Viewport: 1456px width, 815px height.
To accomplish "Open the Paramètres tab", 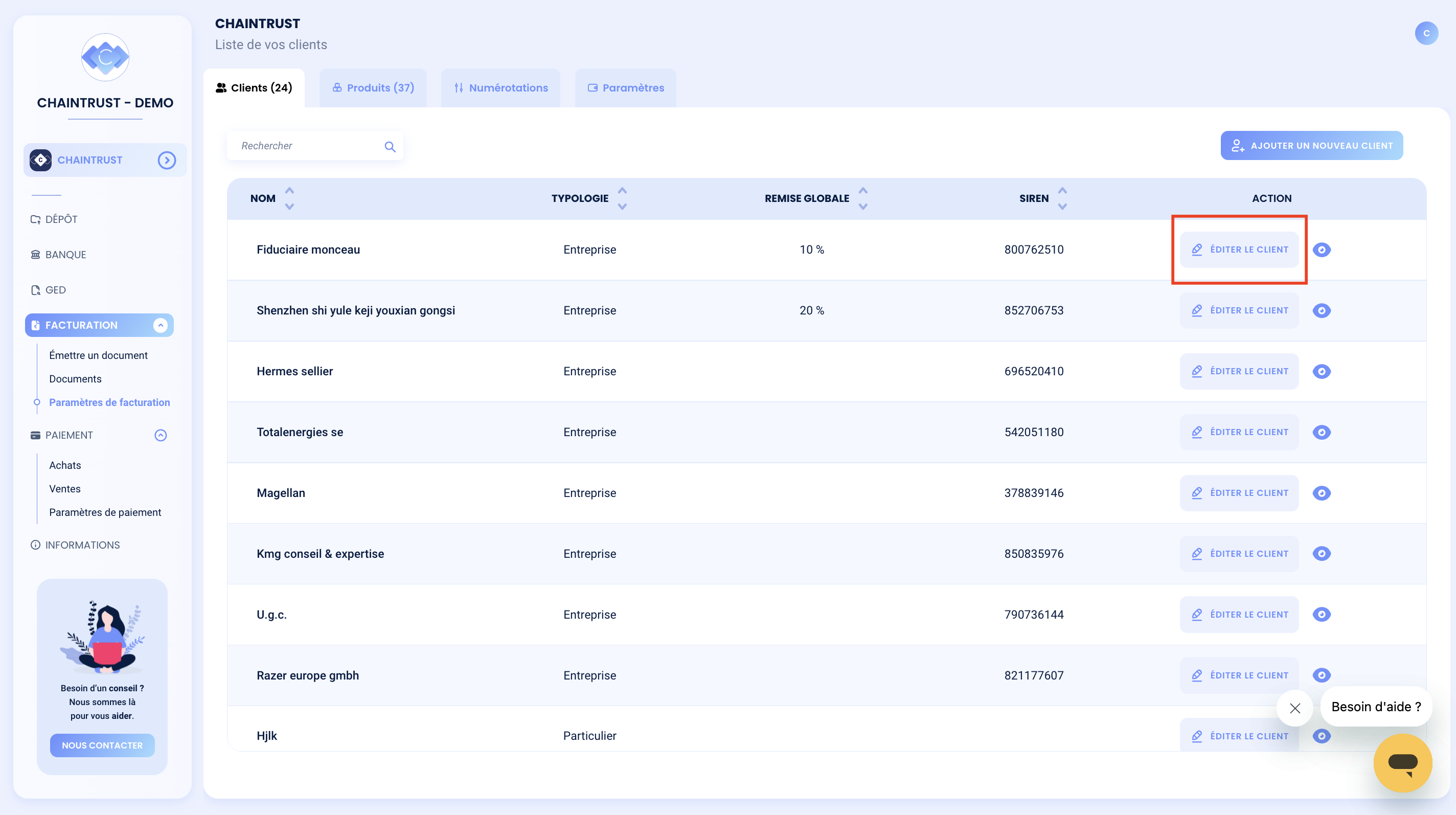I will 626,87.
